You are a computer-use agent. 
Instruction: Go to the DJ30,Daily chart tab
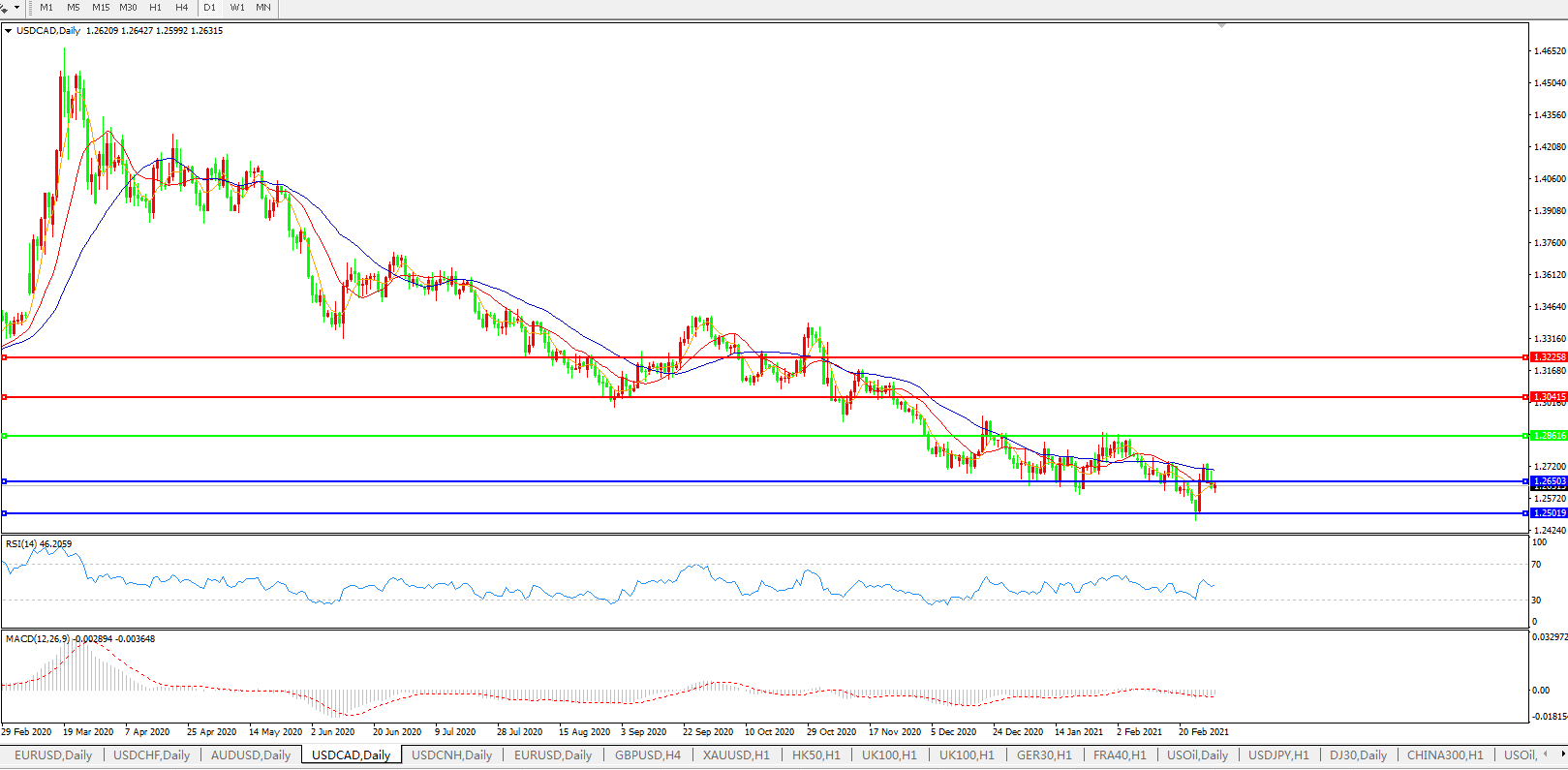[x=1358, y=755]
